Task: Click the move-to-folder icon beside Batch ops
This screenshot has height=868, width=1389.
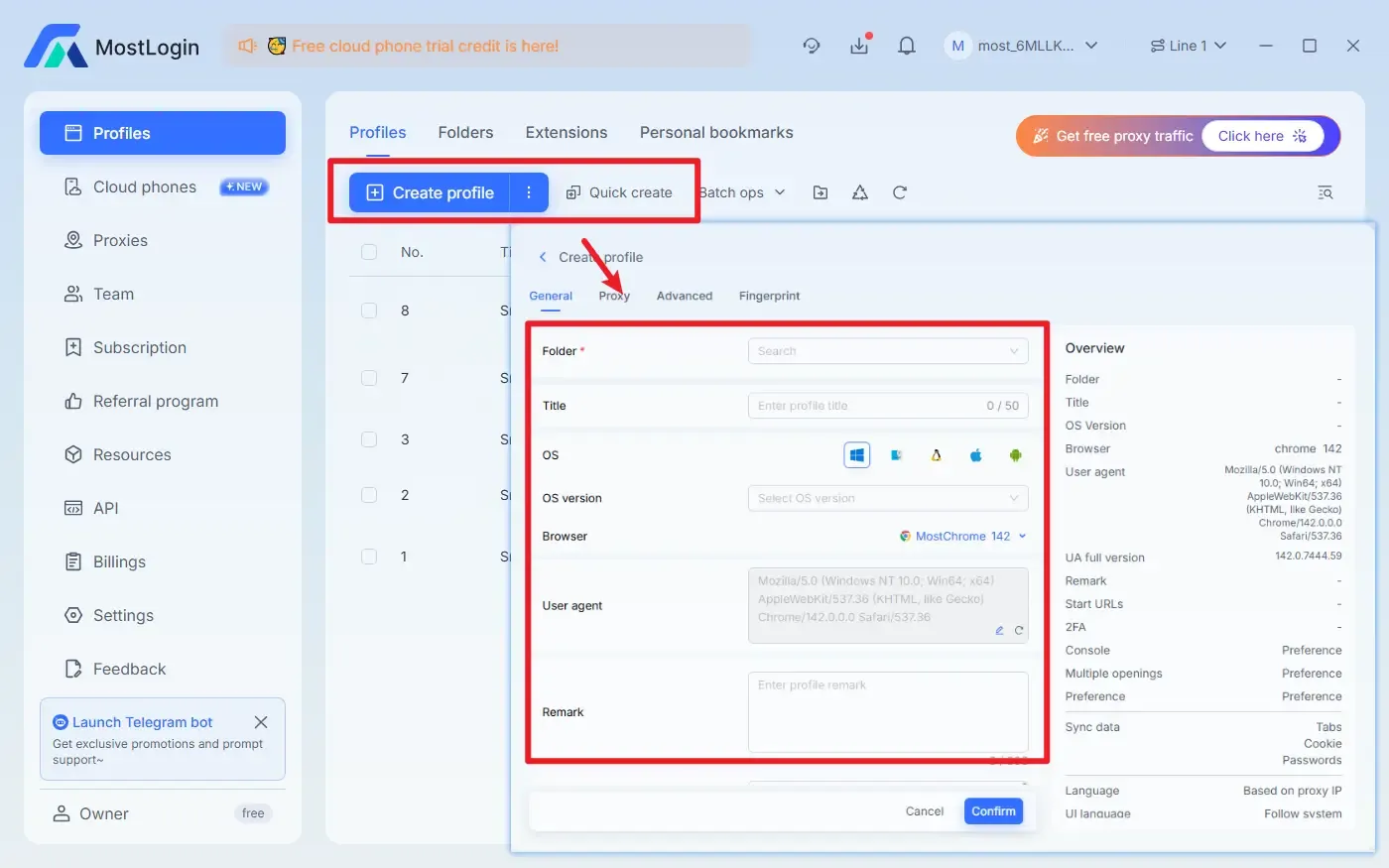Action: click(x=820, y=191)
